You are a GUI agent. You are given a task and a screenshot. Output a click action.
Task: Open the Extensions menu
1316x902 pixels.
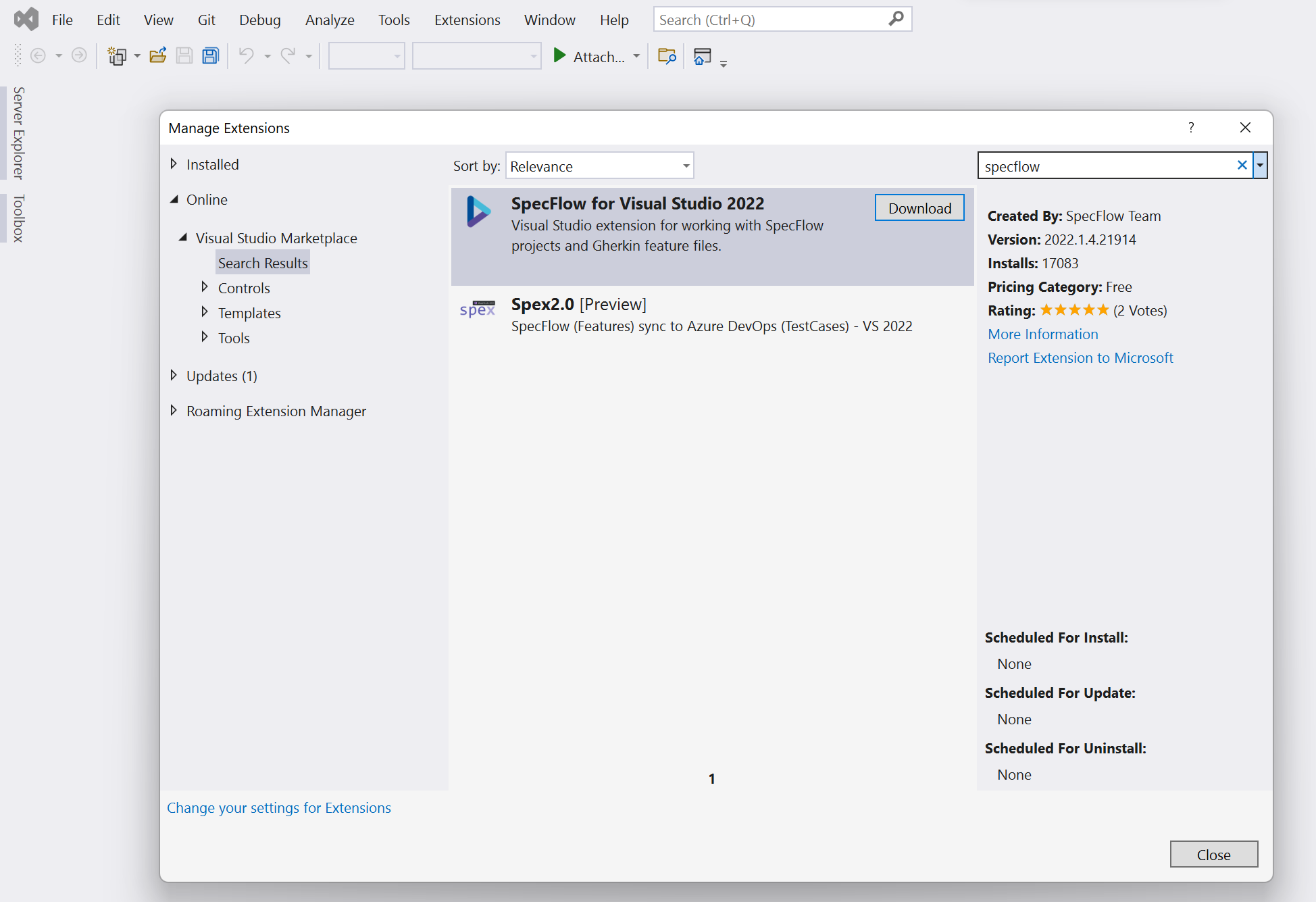[467, 20]
